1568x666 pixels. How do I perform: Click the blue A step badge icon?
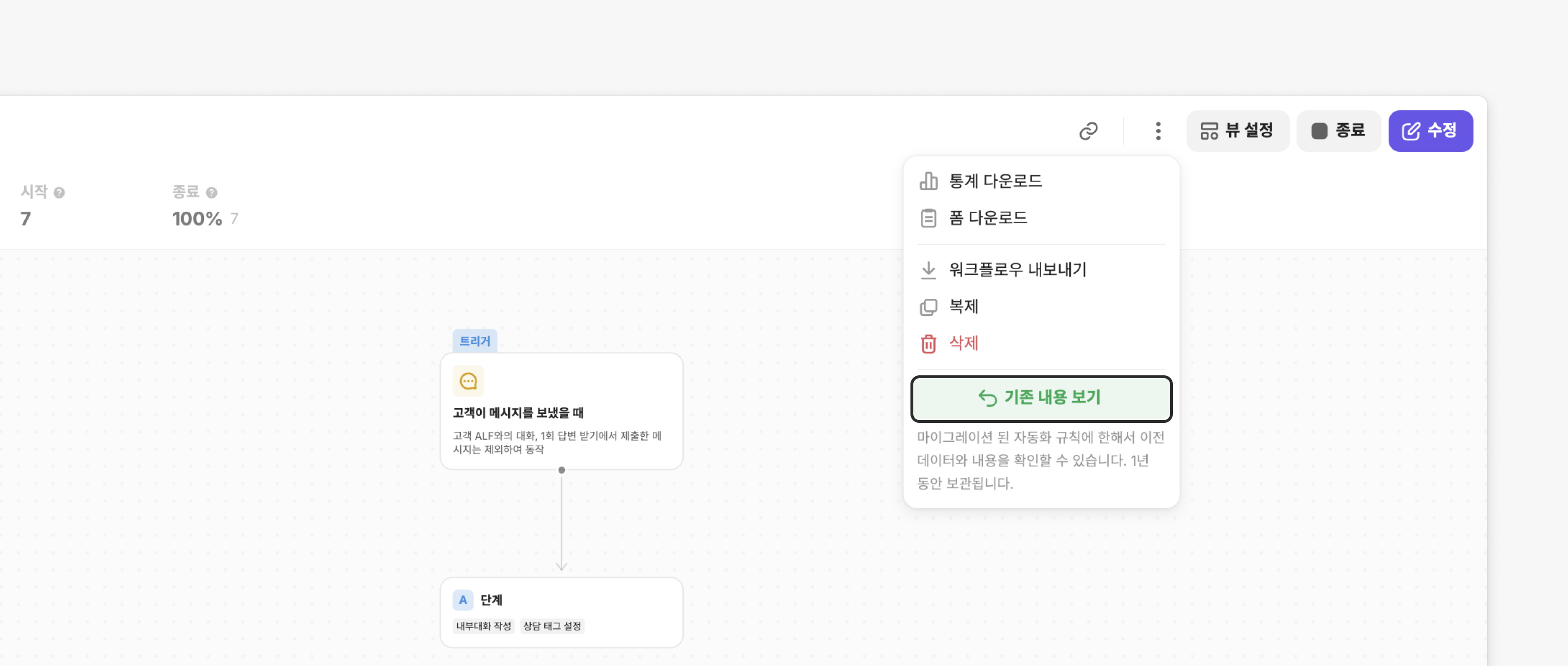463,600
